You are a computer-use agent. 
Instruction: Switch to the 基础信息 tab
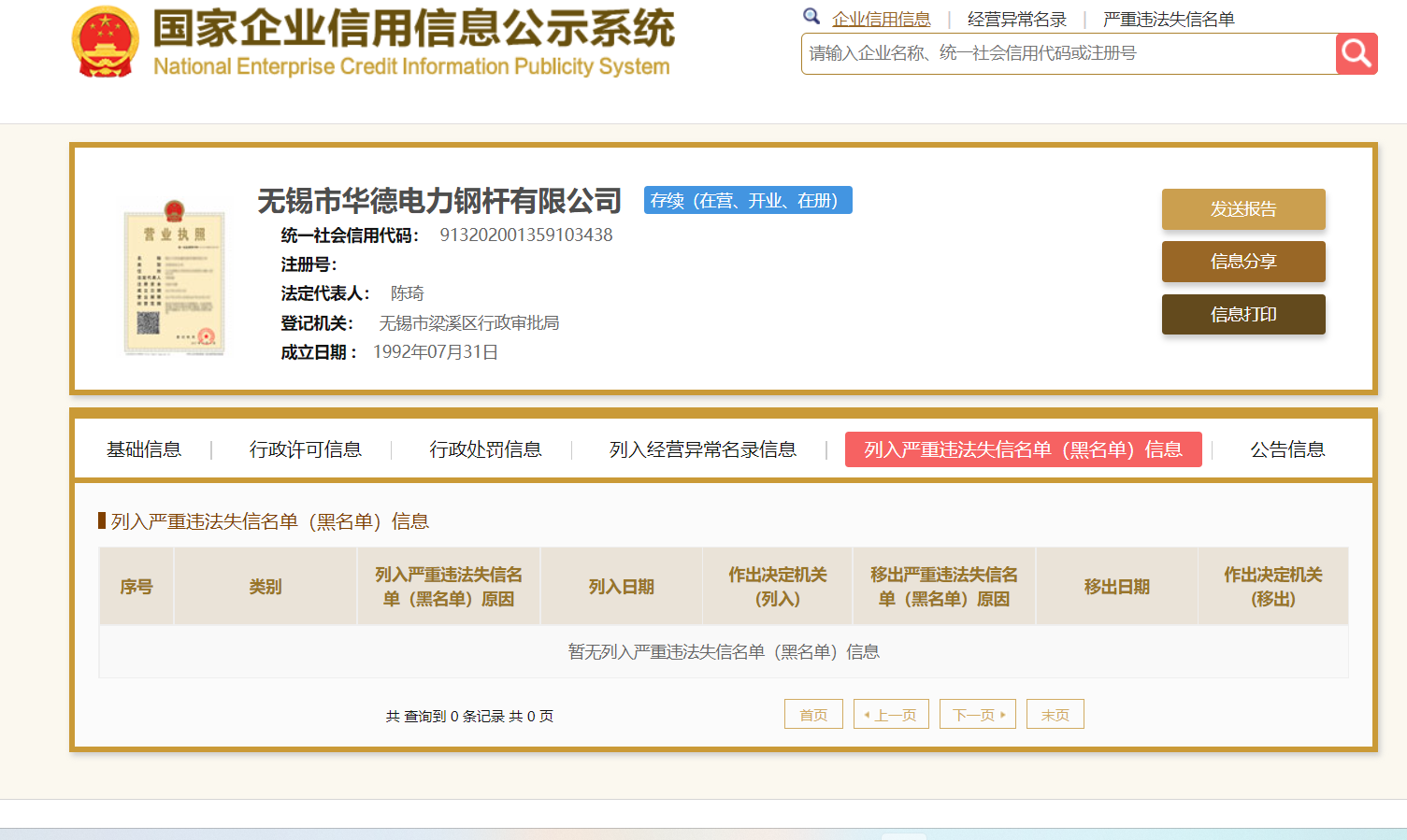144,449
